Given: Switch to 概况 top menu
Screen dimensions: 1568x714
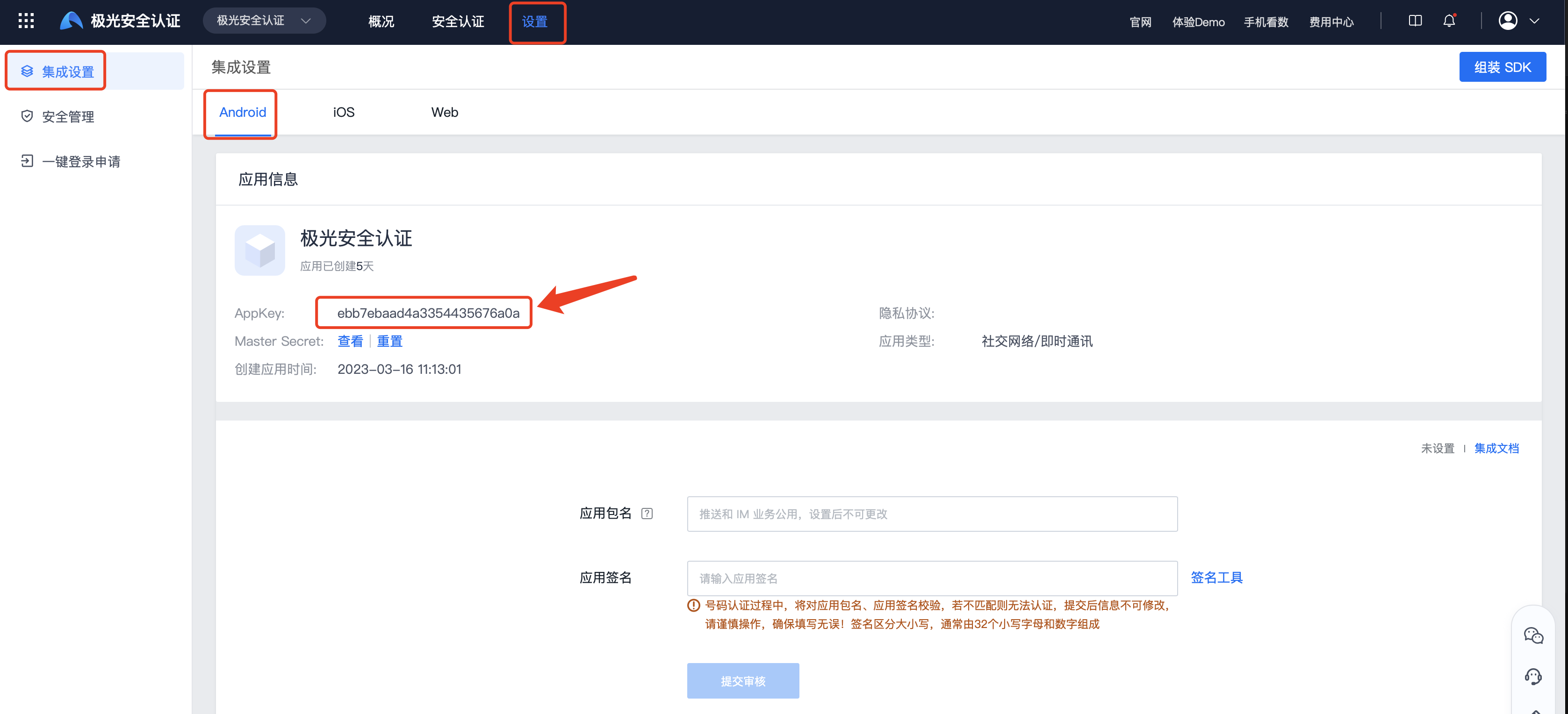Looking at the screenshot, I should [381, 21].
